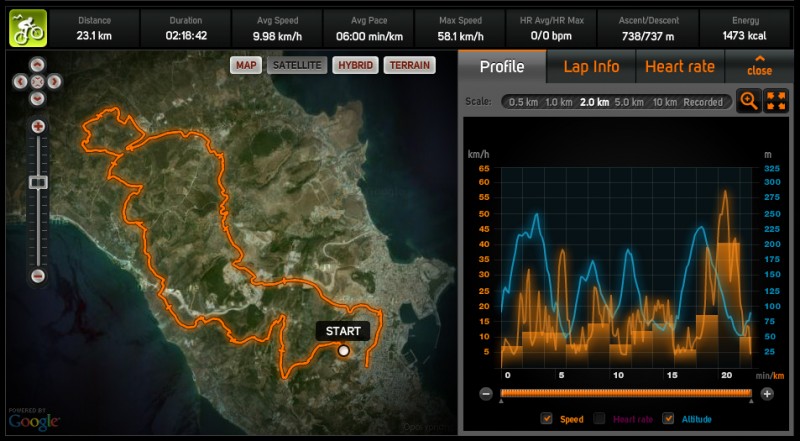Click the Distance value 23.1 km
The width and height of the screenshot is (800, 441).
(94, 36)
